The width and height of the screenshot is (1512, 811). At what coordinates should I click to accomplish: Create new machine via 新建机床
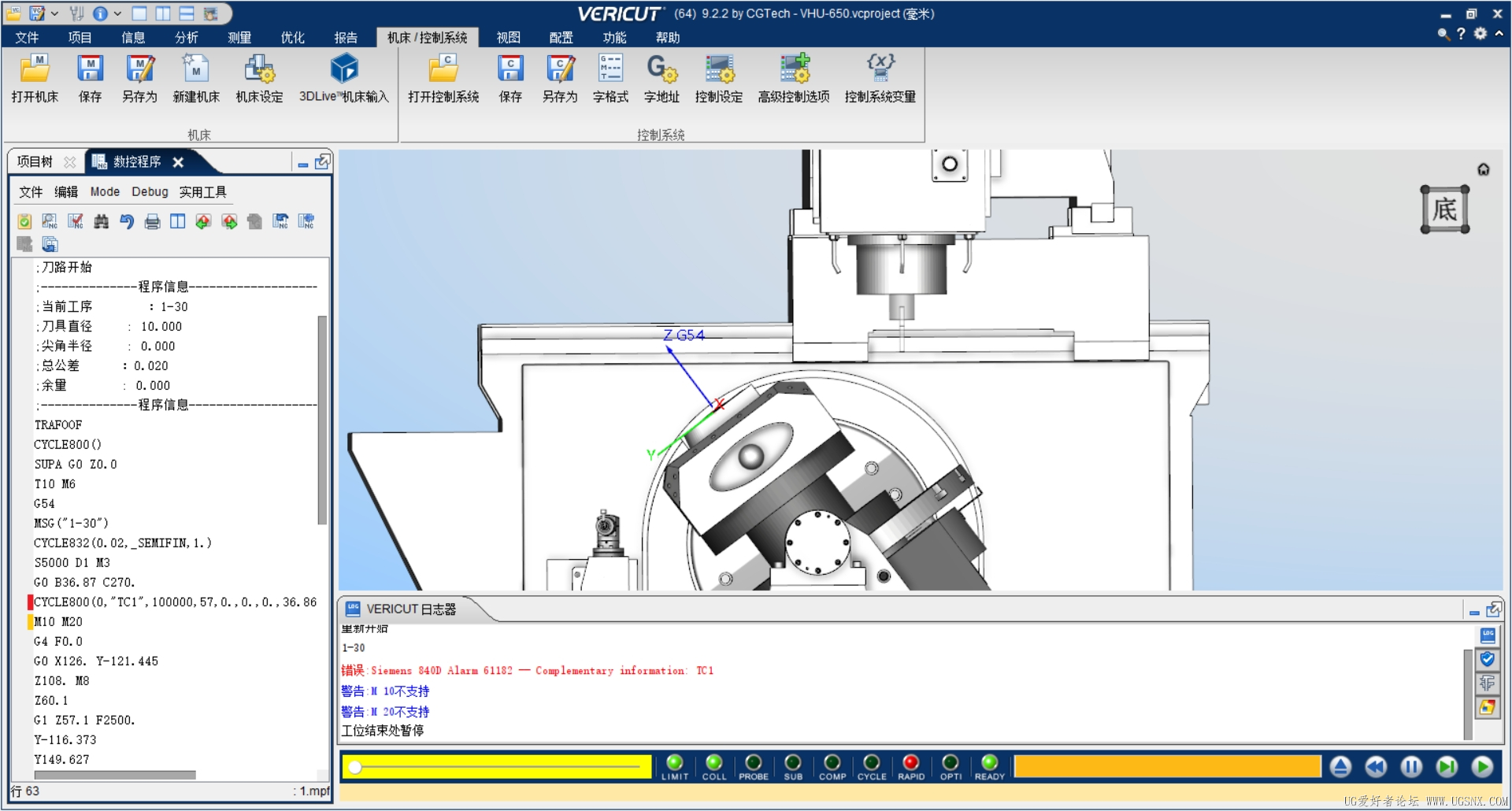click(x=196, y=79)
